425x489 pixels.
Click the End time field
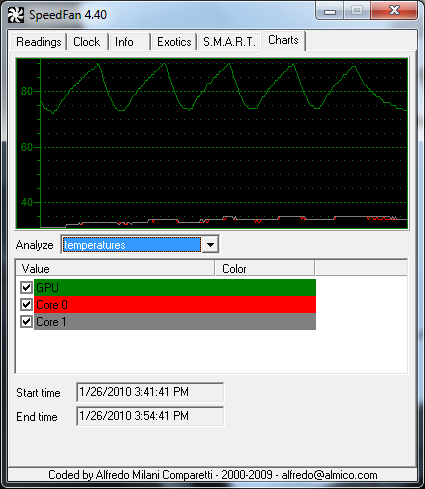pyautogui.click(x=150, y=416)
